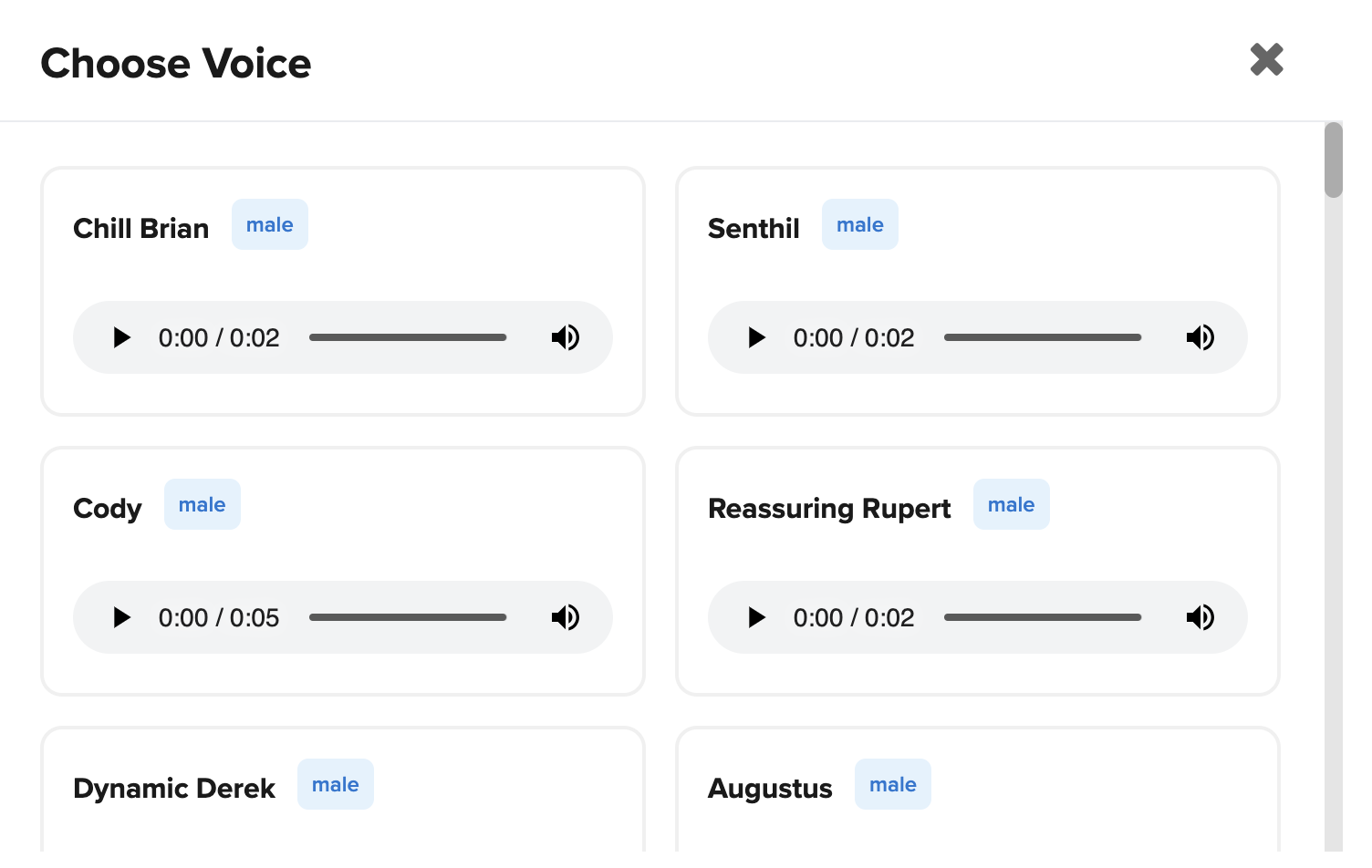Screen dimensions: 1372x868
Task: Click the Cody audio seek bar
Action: point(408,618)
